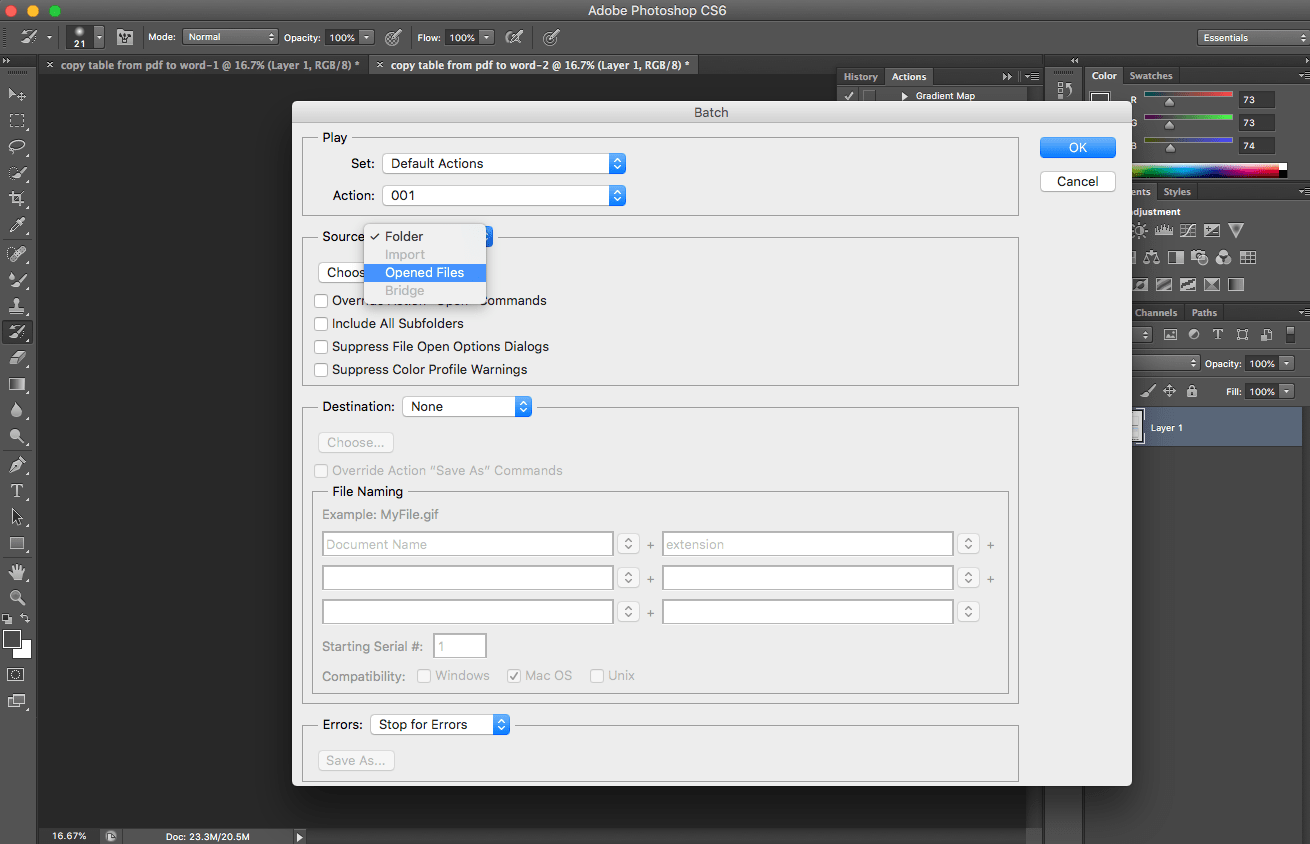This screenshot has width=1310, height=844.
Task: Open the Action dropdown showing 001
Action: tap(504, 195)
